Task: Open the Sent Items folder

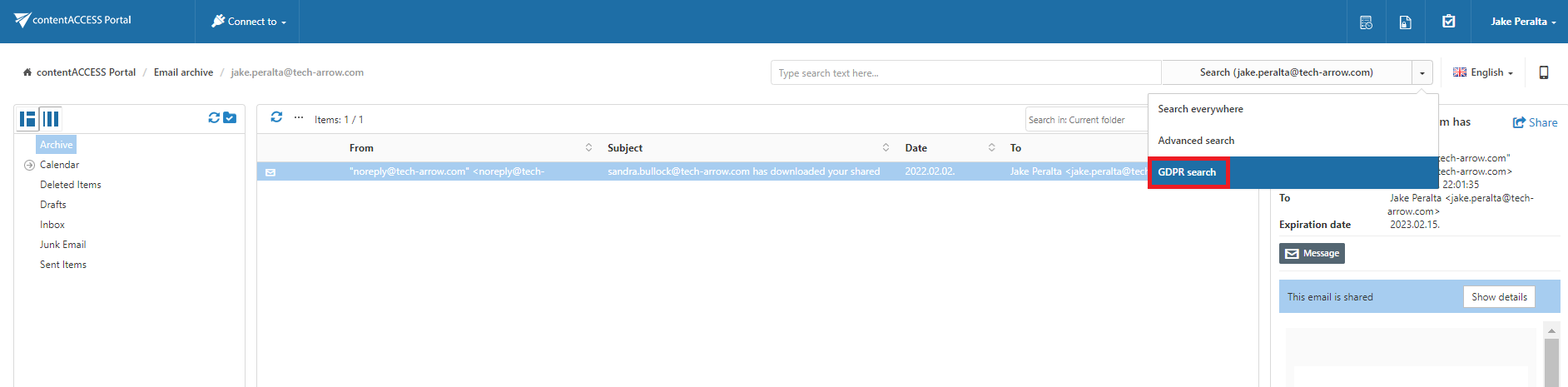Action: 63,265
